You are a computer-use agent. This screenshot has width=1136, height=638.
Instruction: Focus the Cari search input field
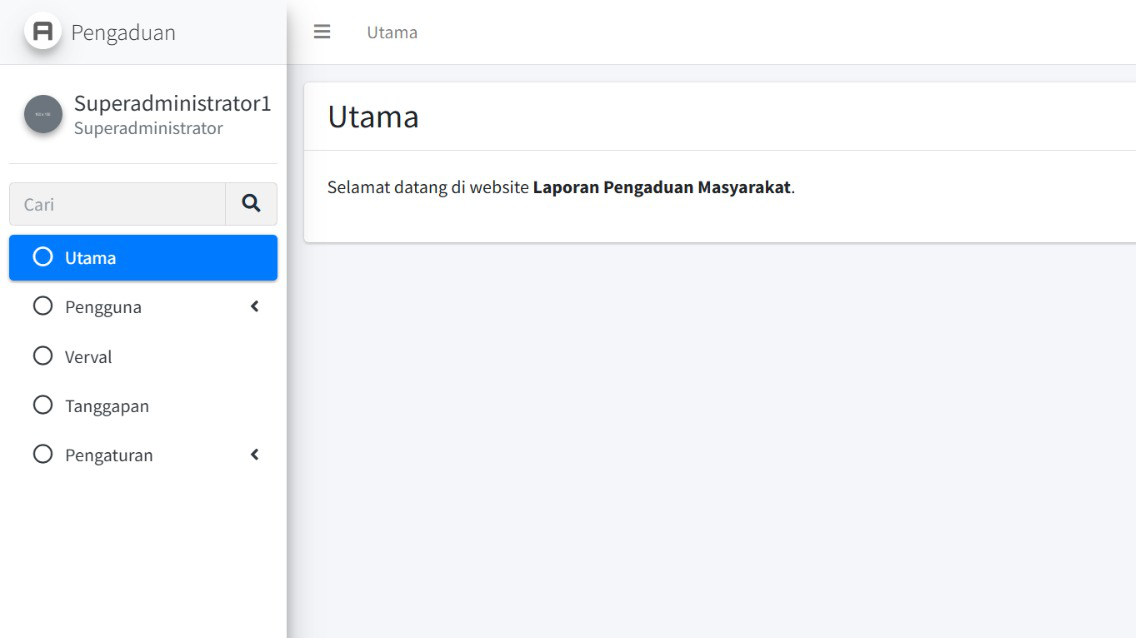[117, 204]
